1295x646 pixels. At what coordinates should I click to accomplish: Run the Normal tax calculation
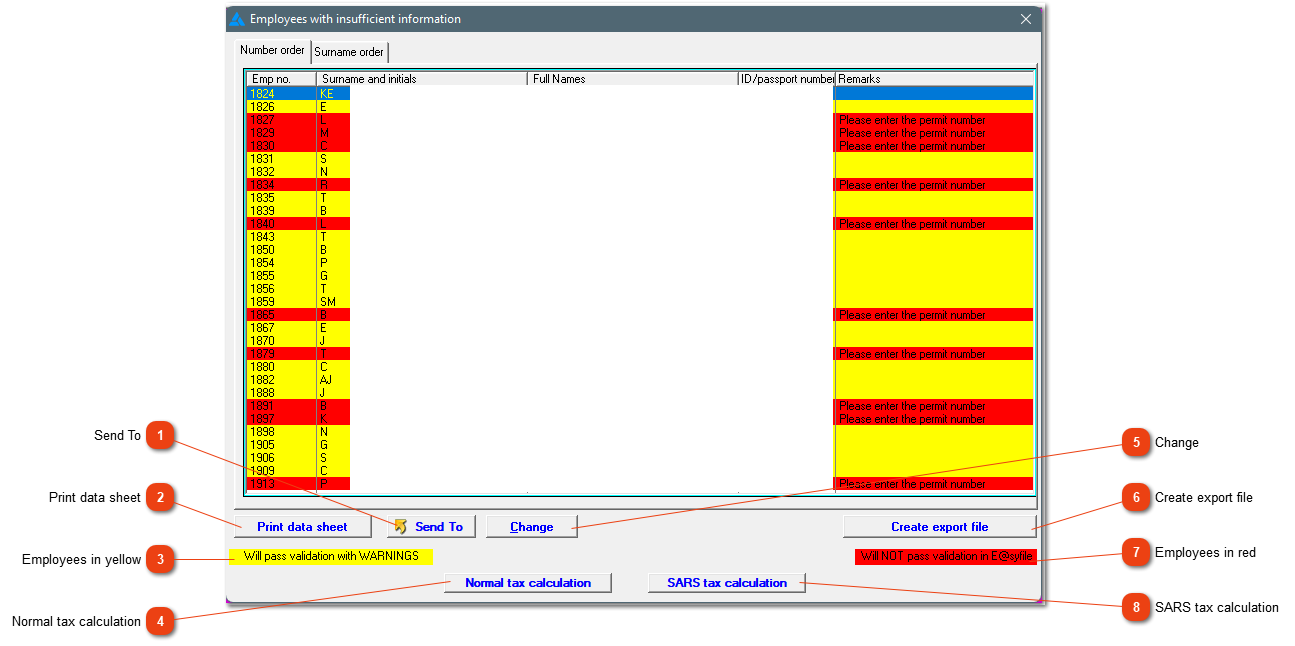(528, 583)
